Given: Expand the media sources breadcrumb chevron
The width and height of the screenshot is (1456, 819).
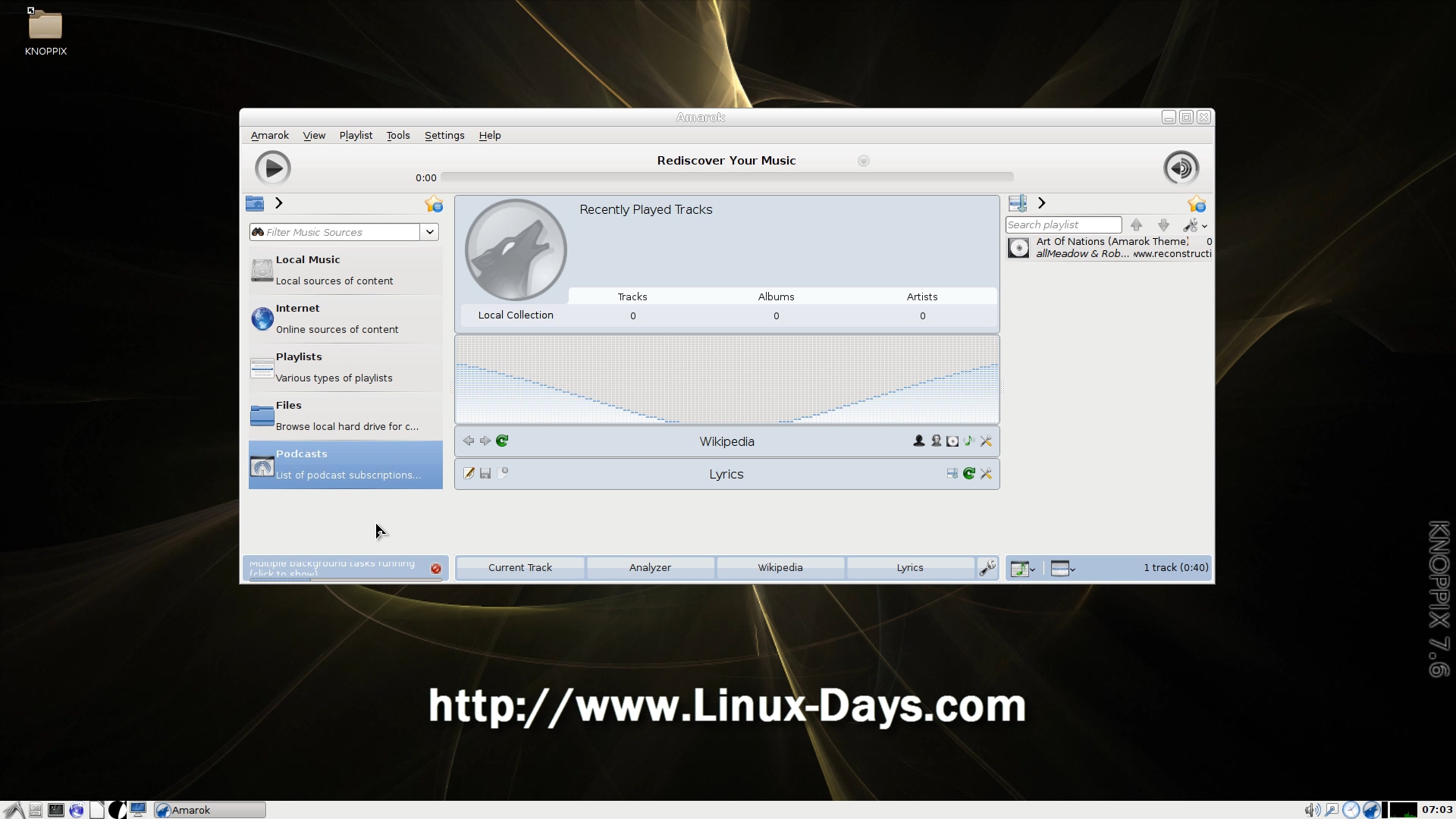Looking at the screenshot, I should 278,203.
